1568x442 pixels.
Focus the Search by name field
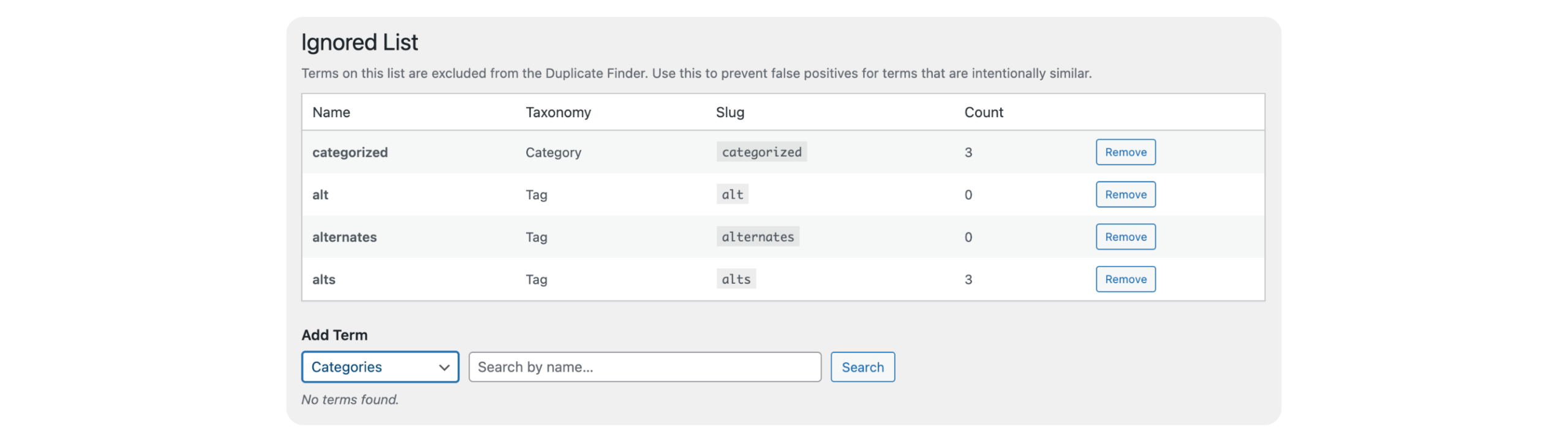pos(644,367)
